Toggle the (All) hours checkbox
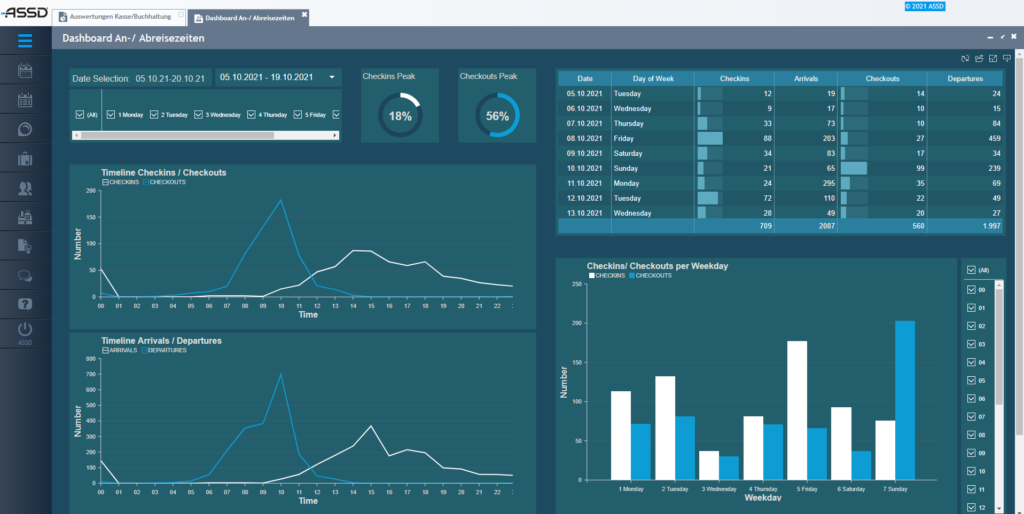Image resolution: width=1024 pixels, height=514 pixels. tap(971, 269)
